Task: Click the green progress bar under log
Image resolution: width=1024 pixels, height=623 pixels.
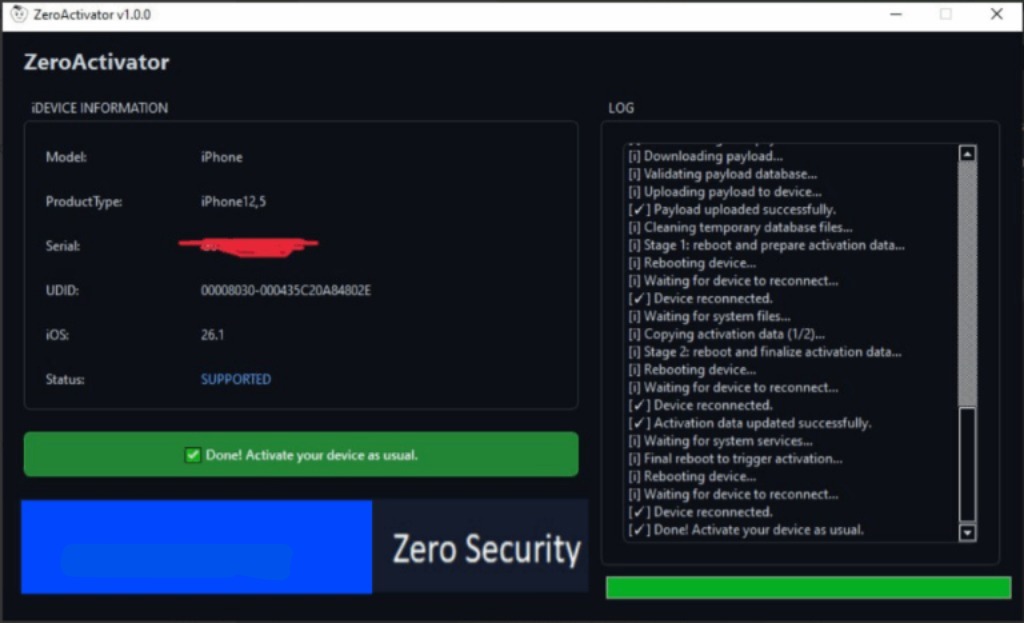Action: tap(808, 588)
